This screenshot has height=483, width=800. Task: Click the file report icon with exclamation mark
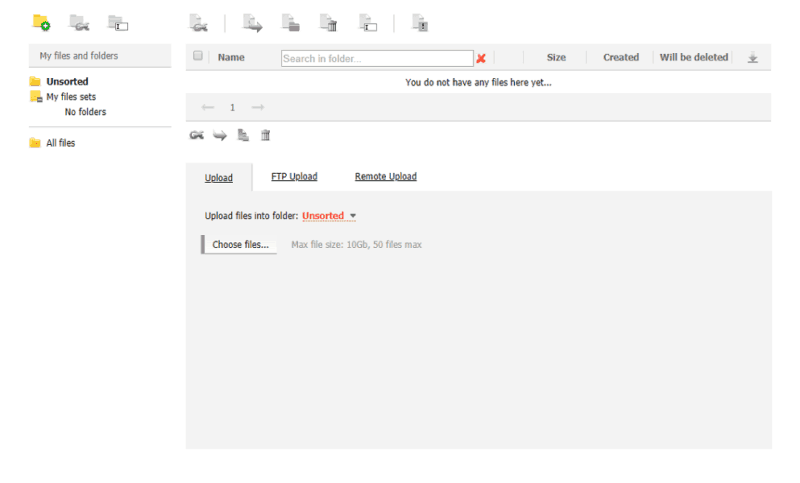coord(420,22)
